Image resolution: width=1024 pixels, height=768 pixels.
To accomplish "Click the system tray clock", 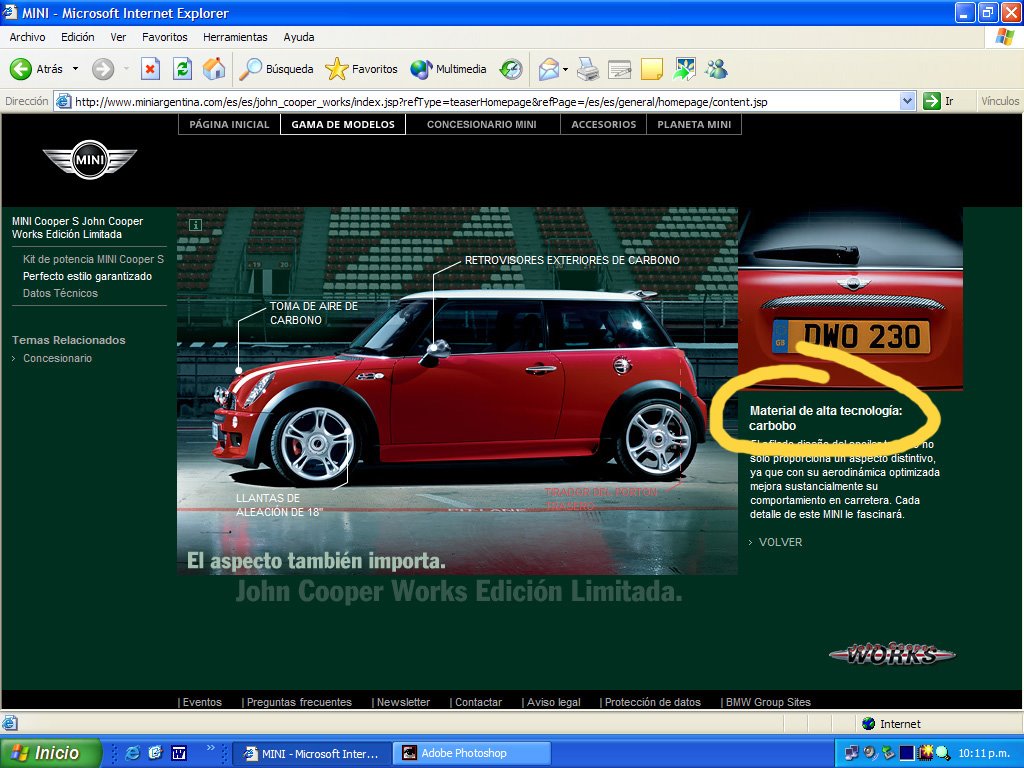I will click(x=984, y=753).
